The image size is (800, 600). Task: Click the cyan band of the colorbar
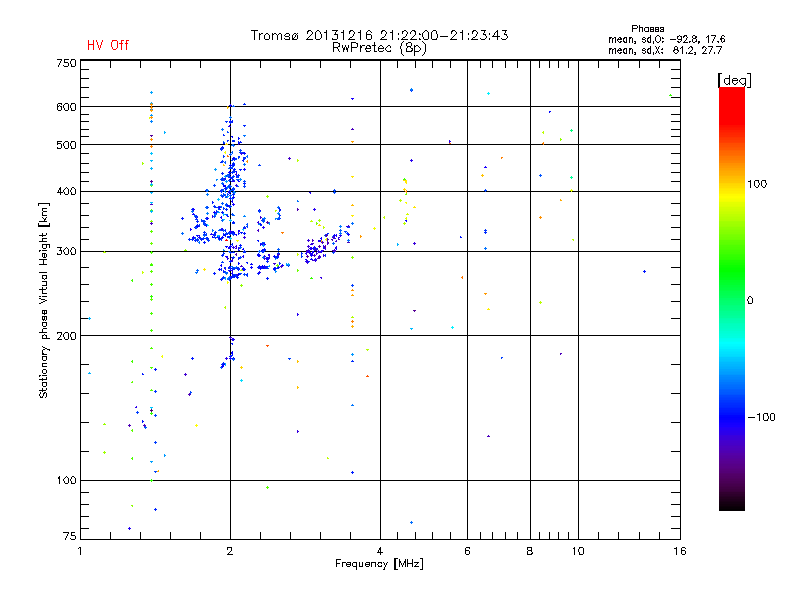(x=732, y=345)
